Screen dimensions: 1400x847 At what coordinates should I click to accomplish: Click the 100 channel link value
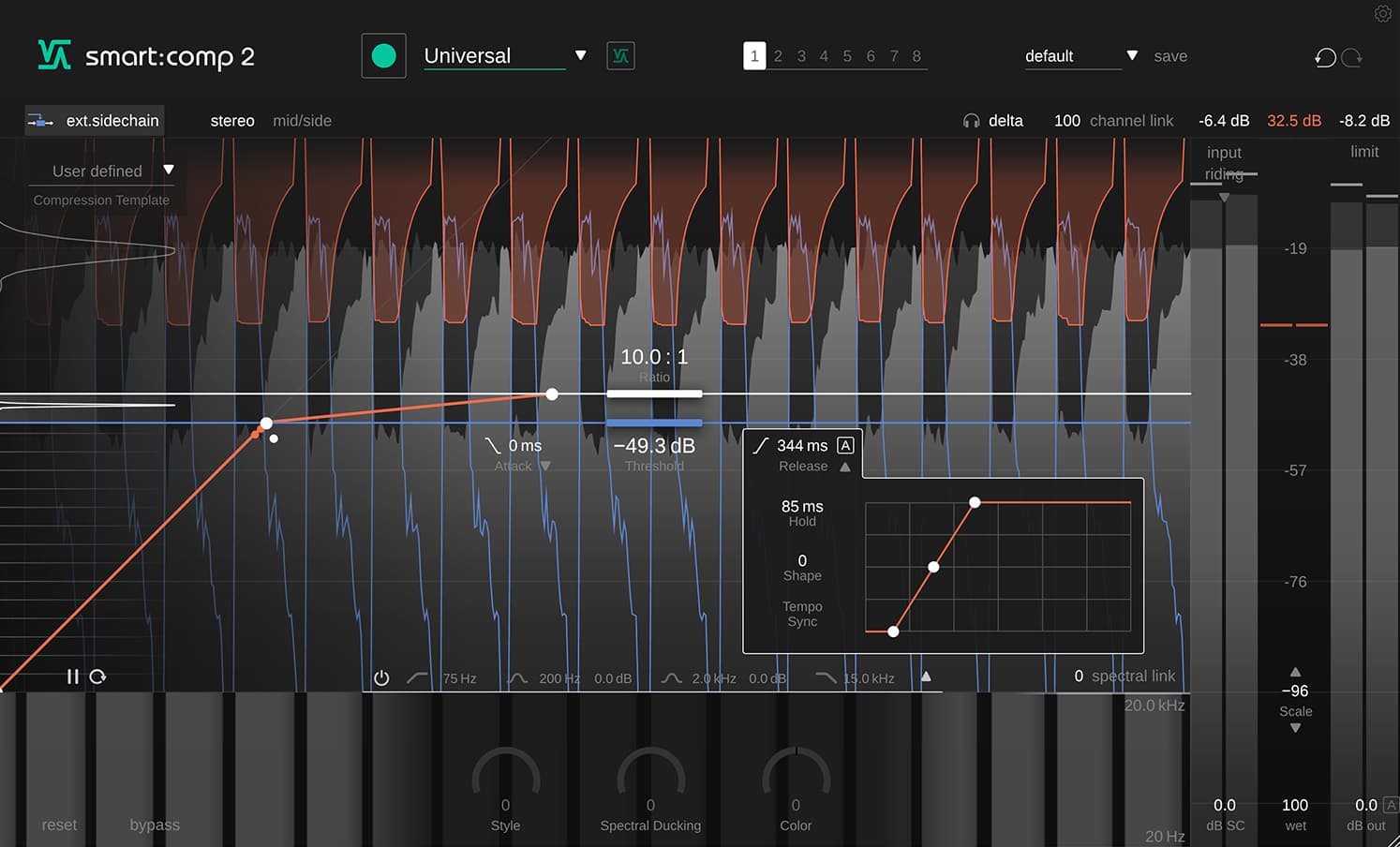1067,121
